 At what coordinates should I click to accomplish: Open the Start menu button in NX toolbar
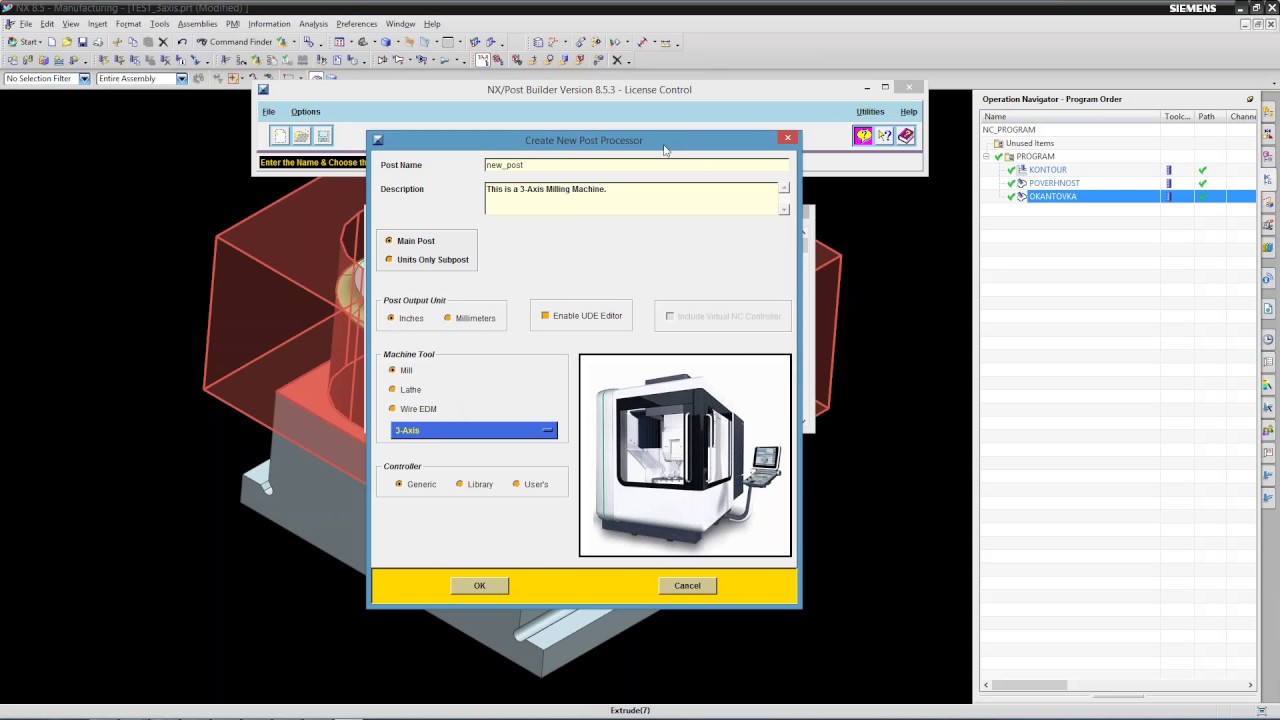pos(24,42)
